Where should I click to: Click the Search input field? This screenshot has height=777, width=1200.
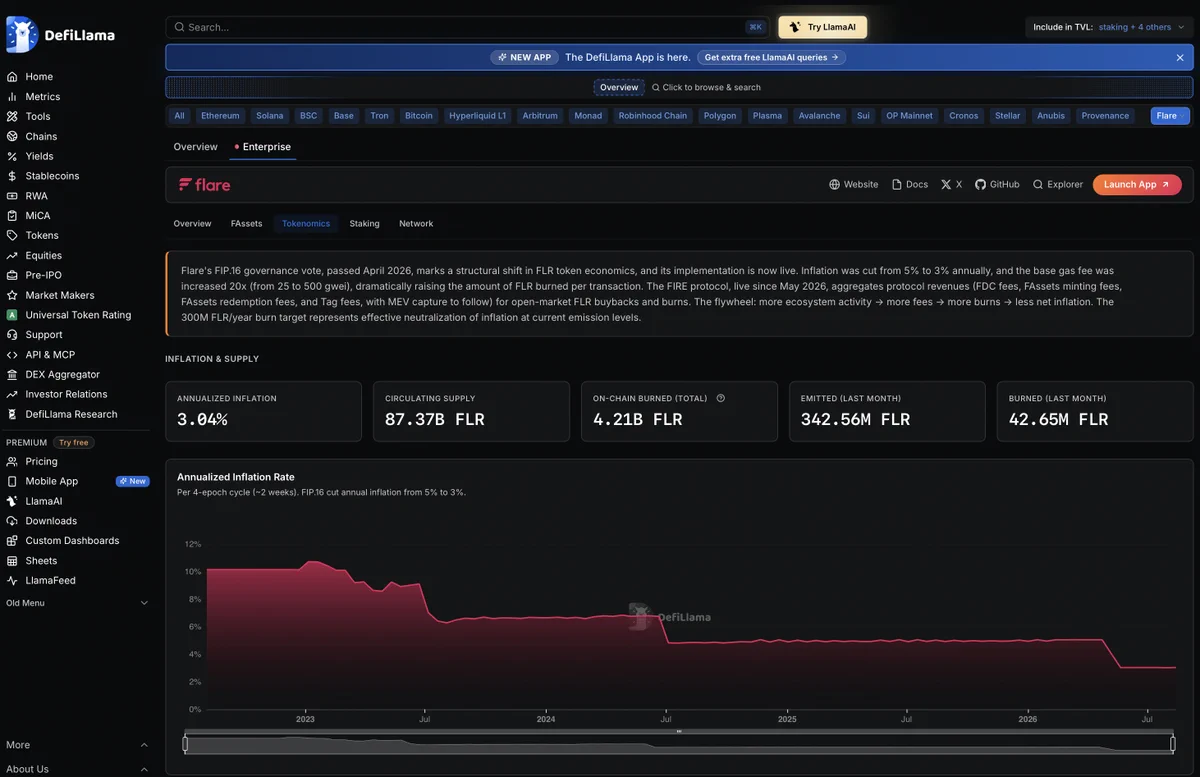468,27
